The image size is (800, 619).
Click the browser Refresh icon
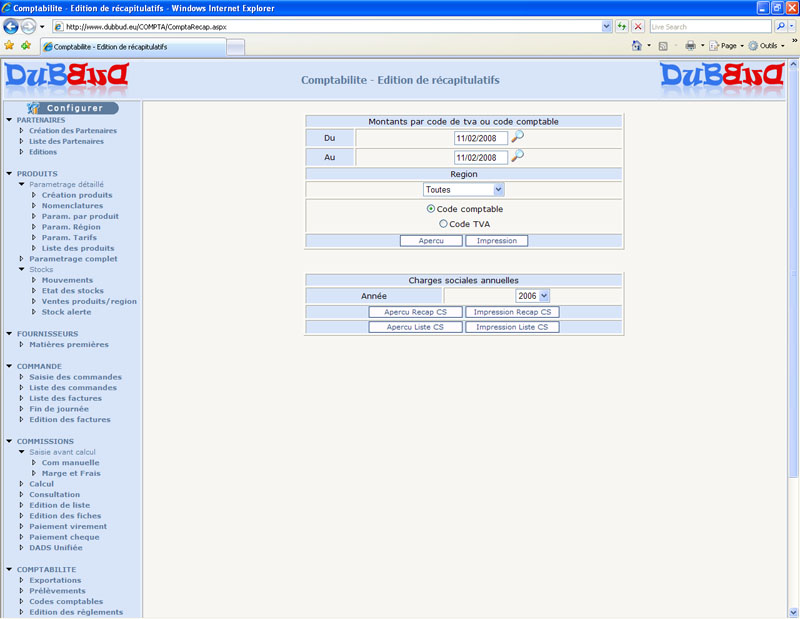click(x=622, y=26)
